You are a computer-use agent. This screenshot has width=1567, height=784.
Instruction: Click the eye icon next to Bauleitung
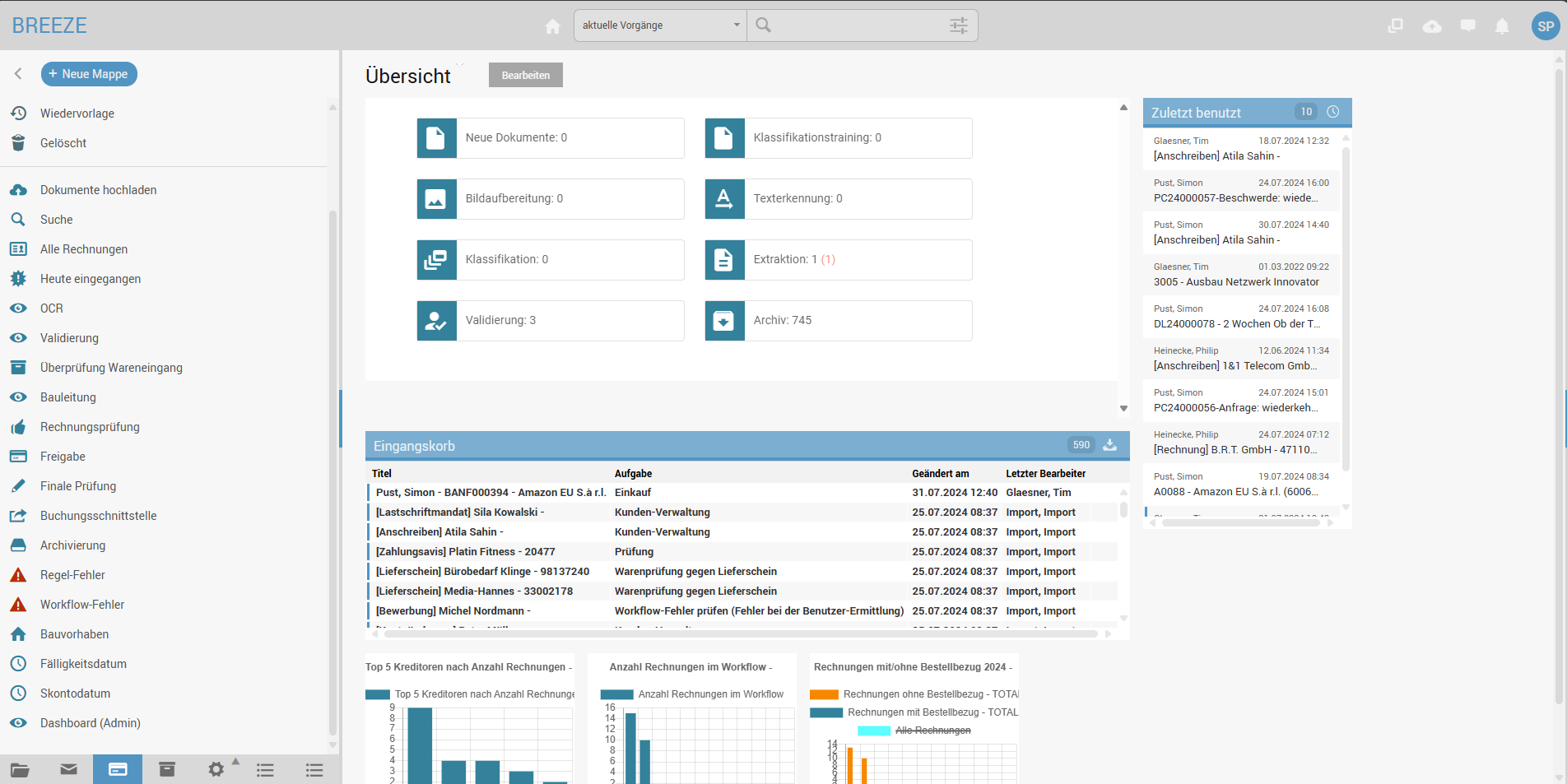(18, 397)
